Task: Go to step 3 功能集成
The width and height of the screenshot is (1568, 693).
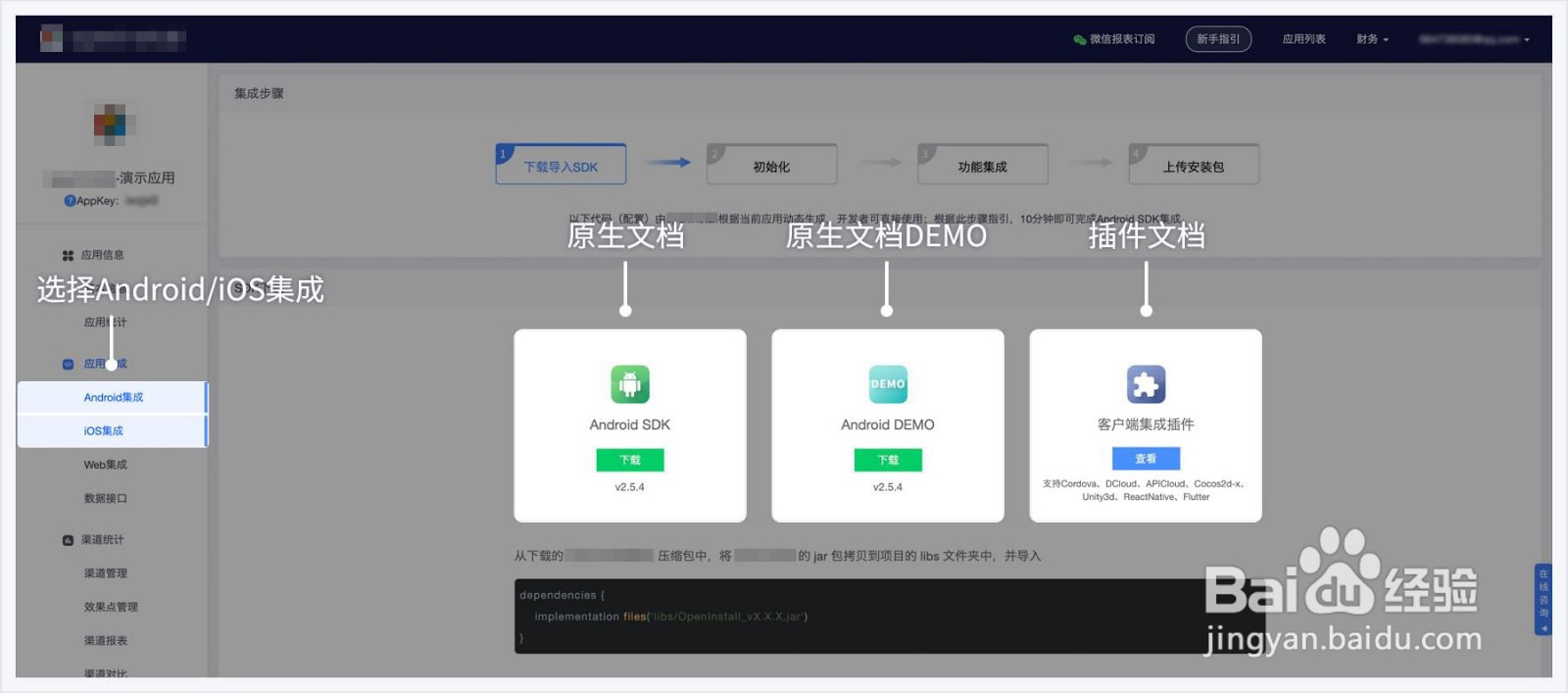Action: point(982,165)
